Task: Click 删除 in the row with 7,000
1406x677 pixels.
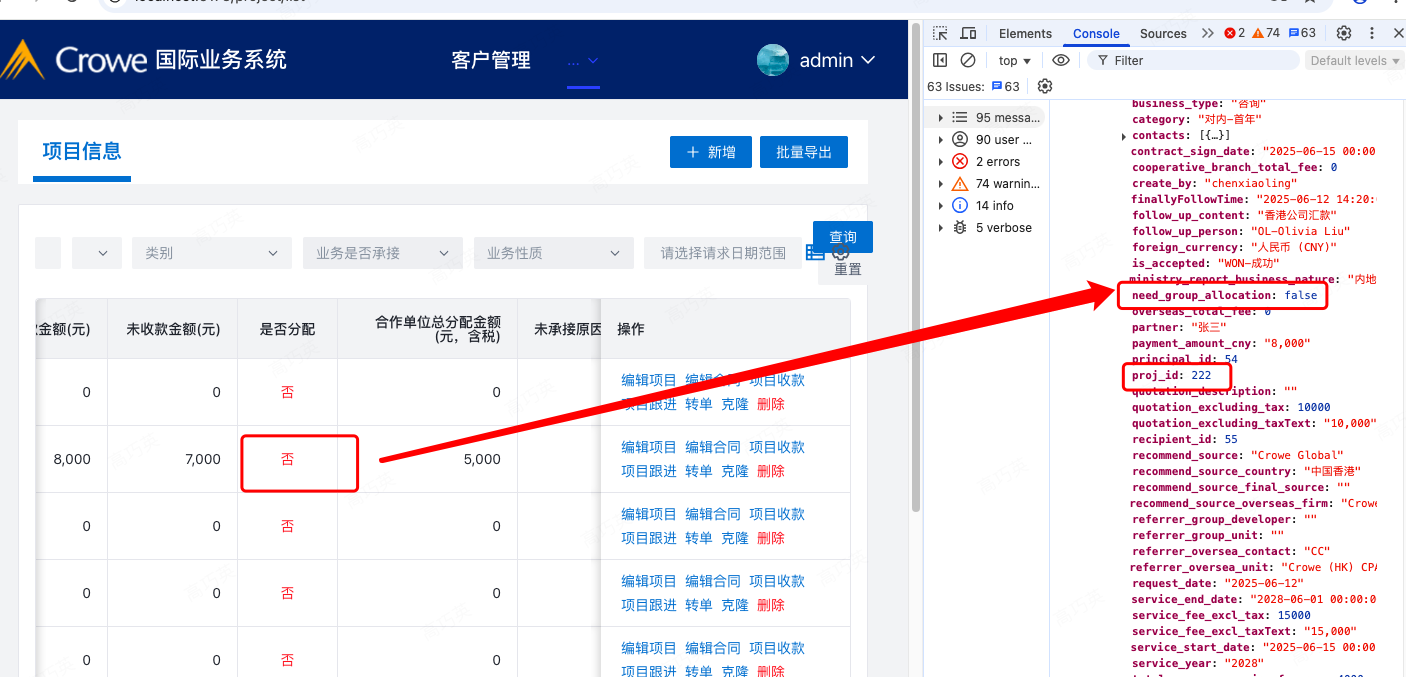Action: pos(771,471)
